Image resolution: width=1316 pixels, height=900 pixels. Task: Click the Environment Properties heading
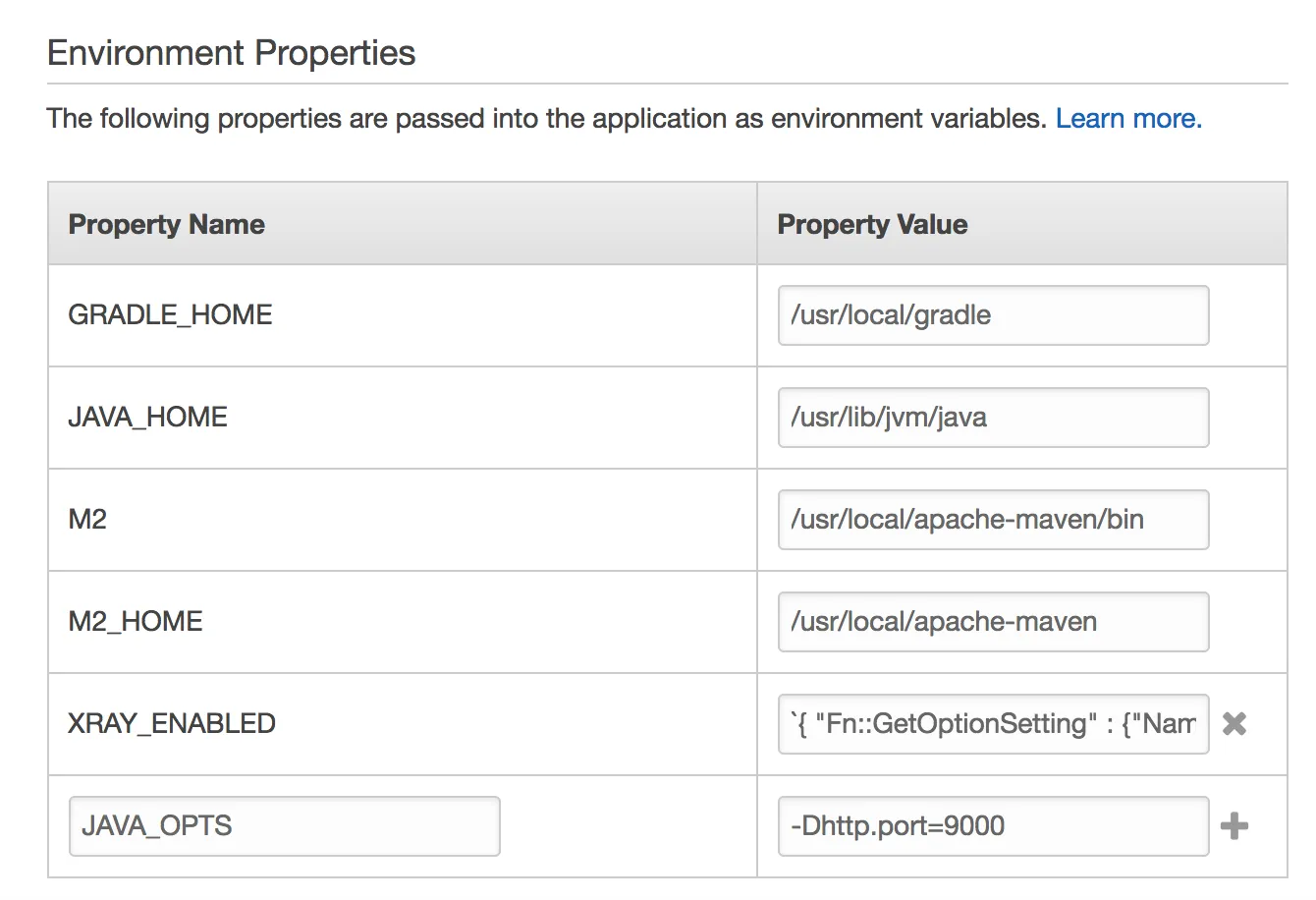click(232, 53)
